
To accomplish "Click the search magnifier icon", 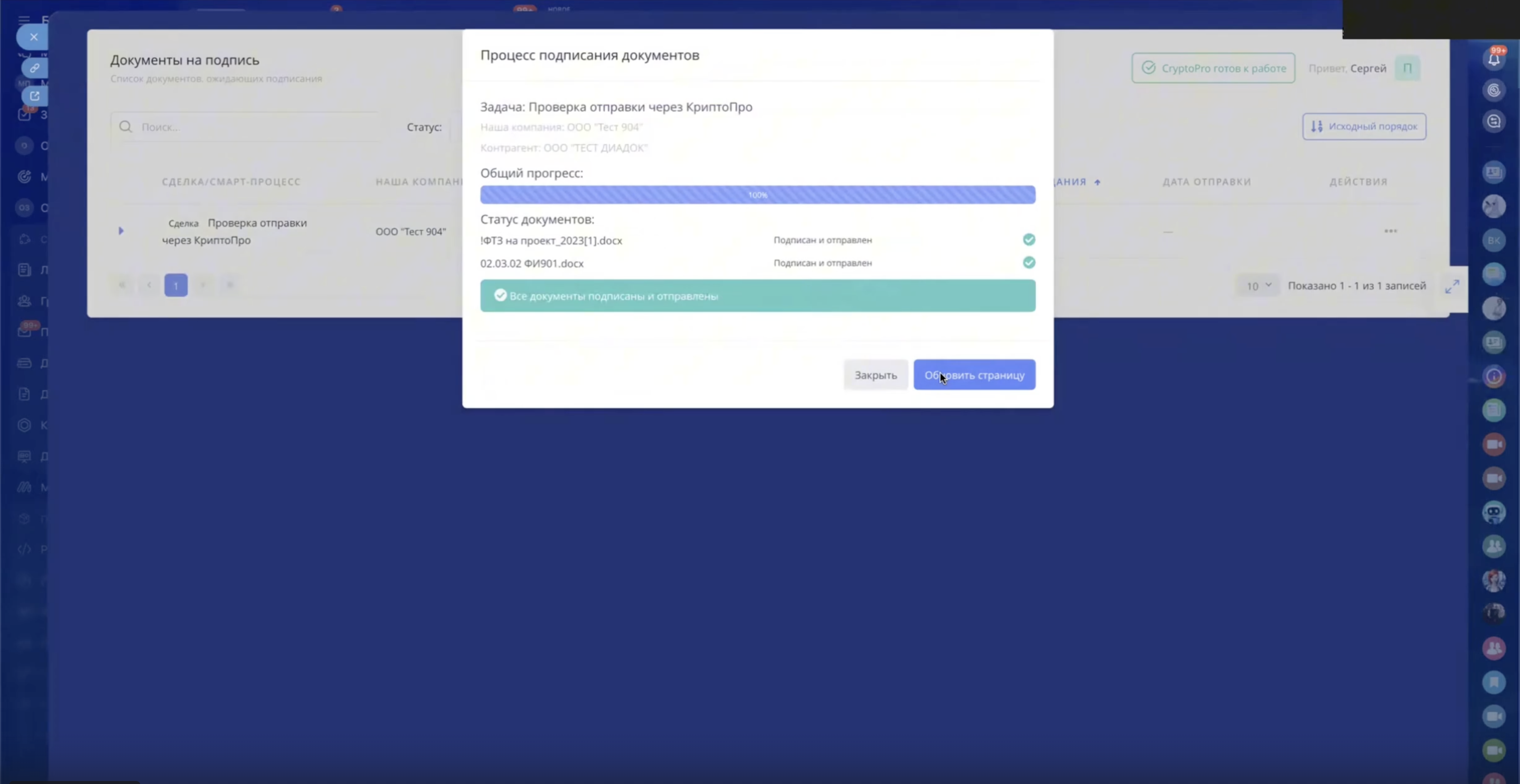I will 126,127.
